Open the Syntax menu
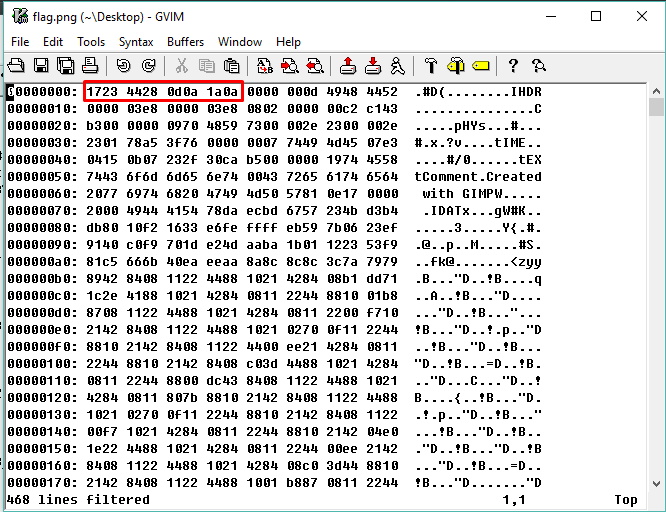666x512 pixels. (136, 42)
